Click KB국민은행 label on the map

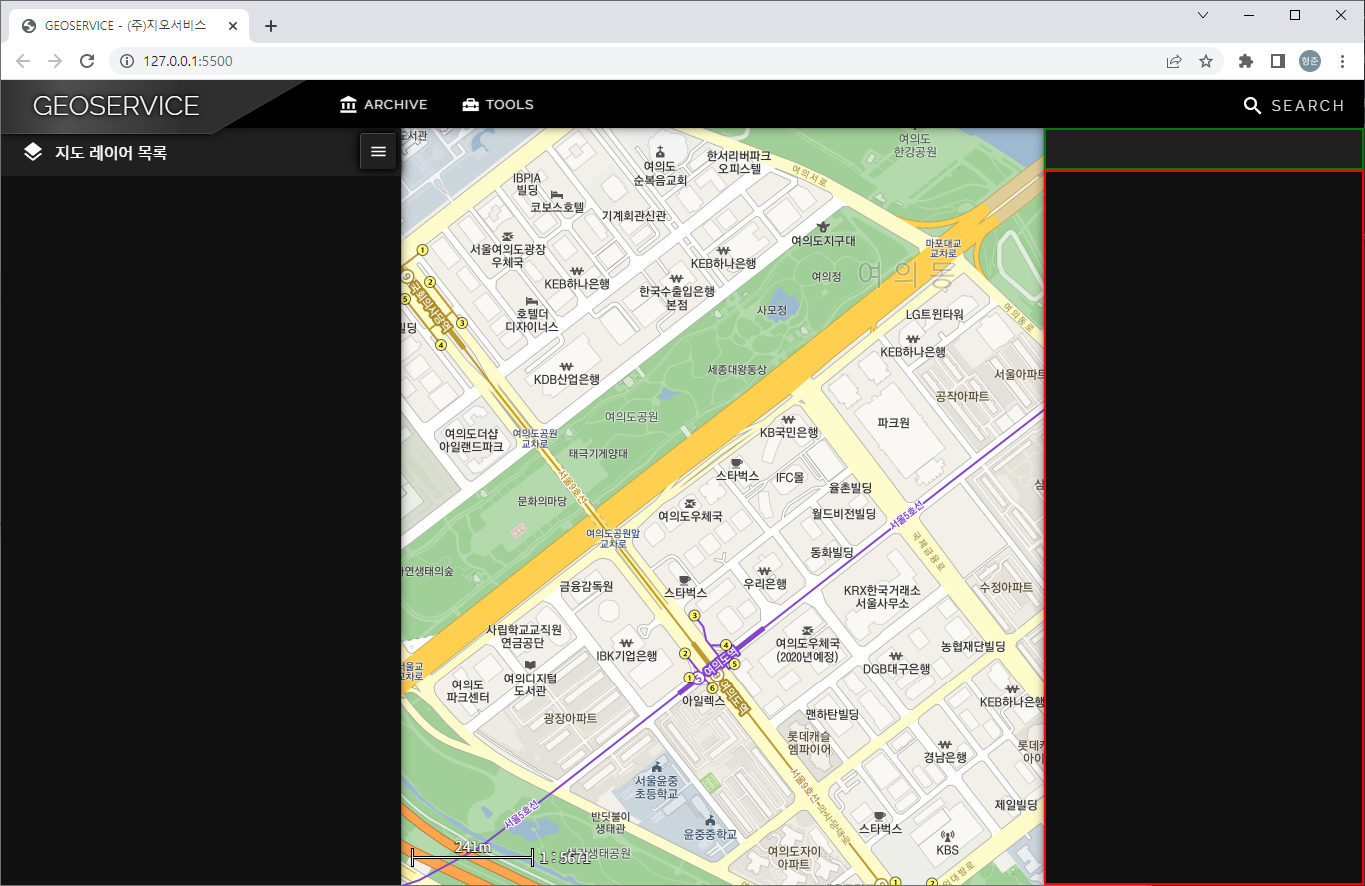point(789,432)
